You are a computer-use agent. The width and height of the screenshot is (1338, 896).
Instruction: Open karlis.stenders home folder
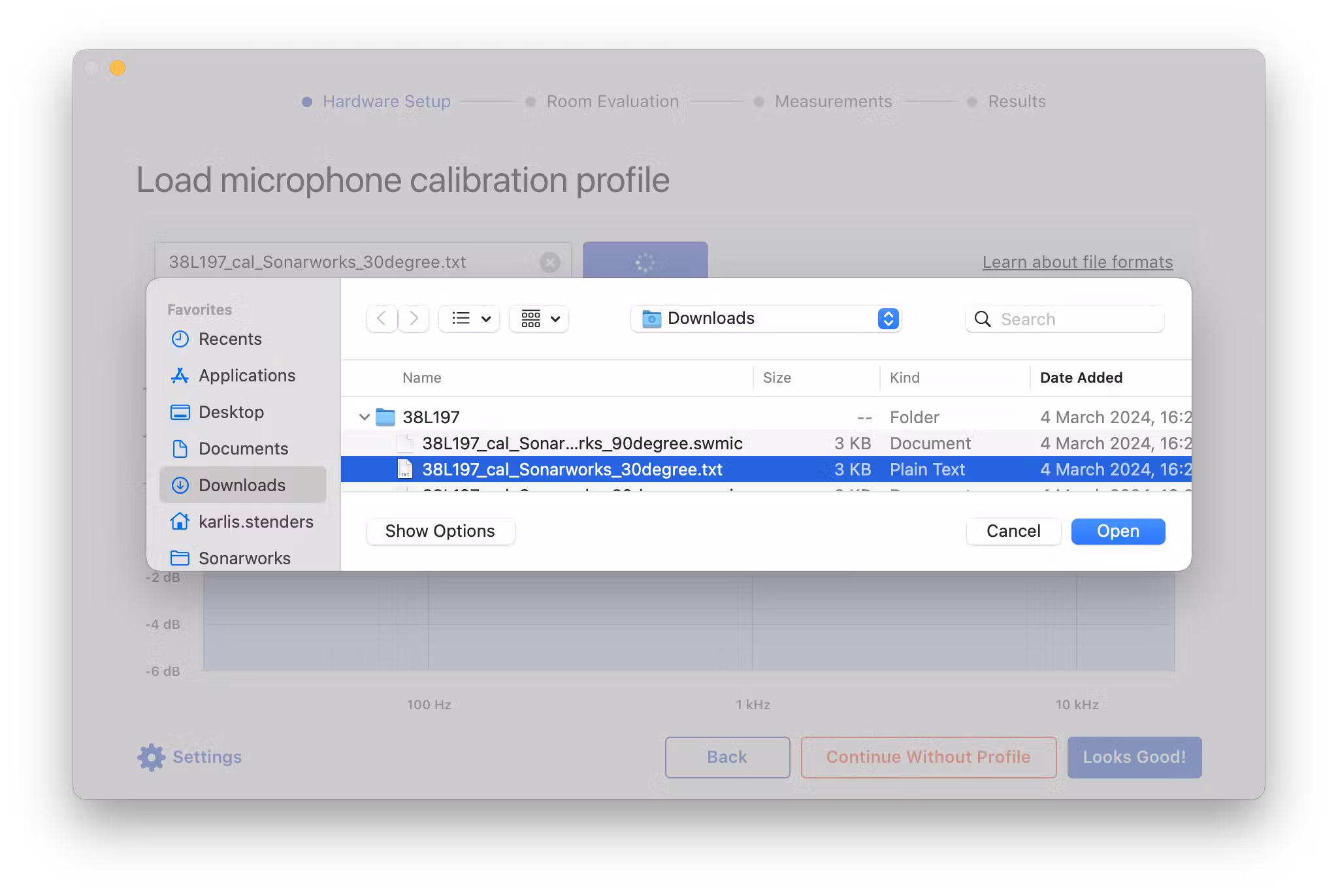(x=255, y=522)
